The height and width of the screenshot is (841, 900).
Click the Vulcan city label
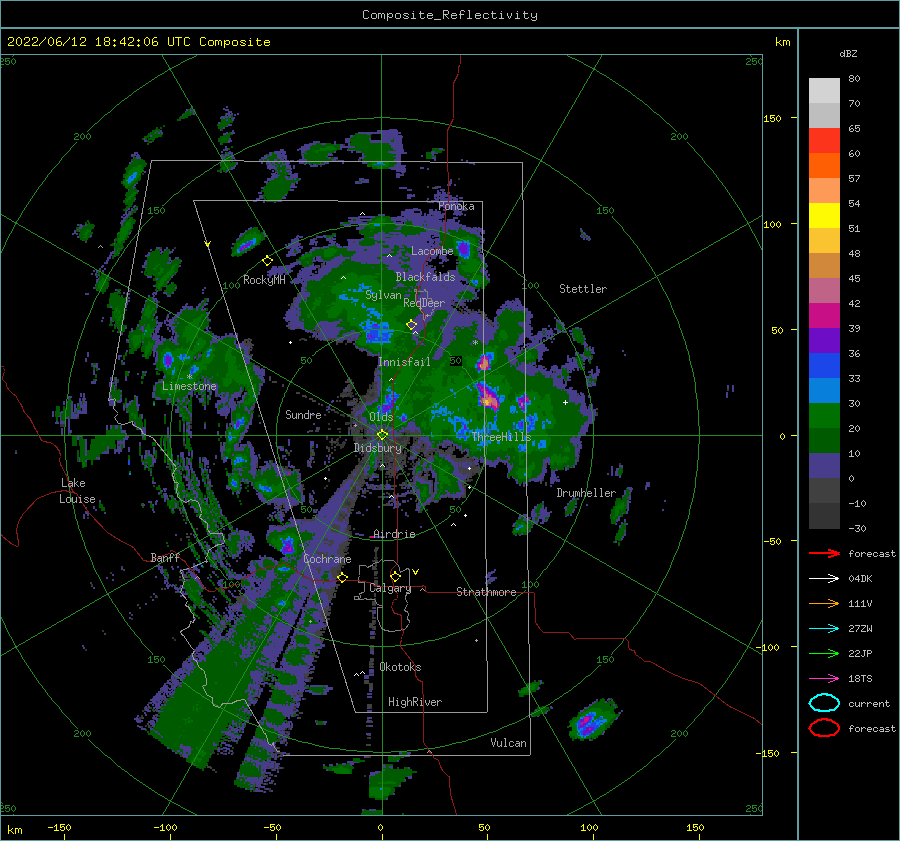(x=508, y=743)
